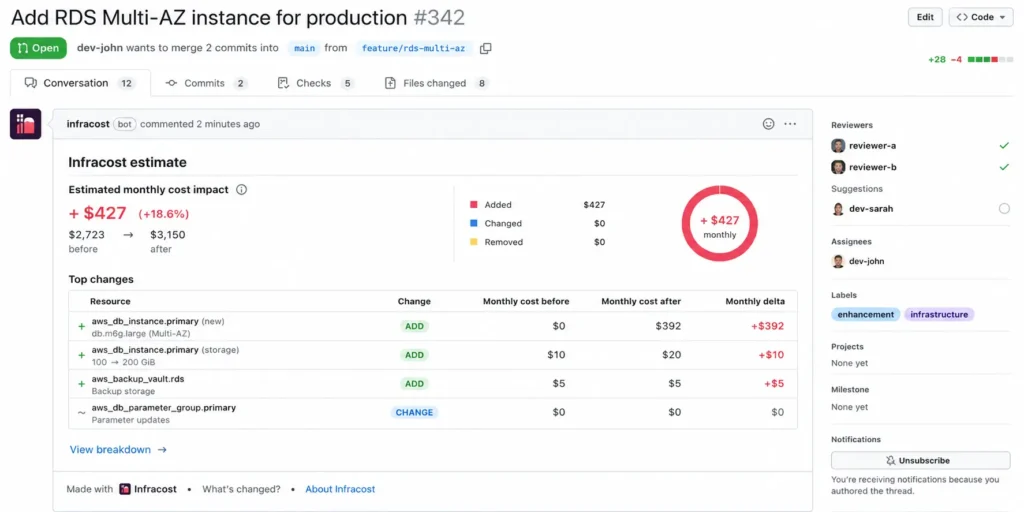
Task: Open the comment's three-dot options menu
Action: pos(790,124)
